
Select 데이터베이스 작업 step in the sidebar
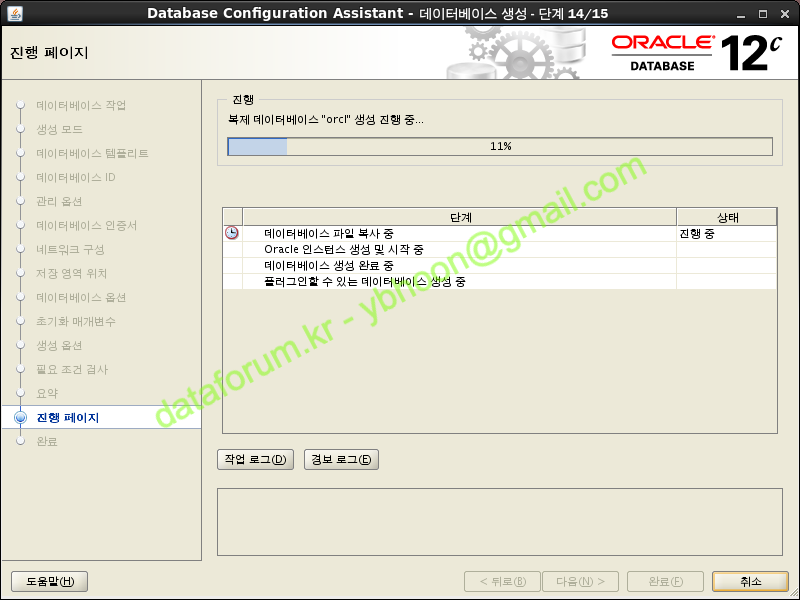(x=81, y=105)
